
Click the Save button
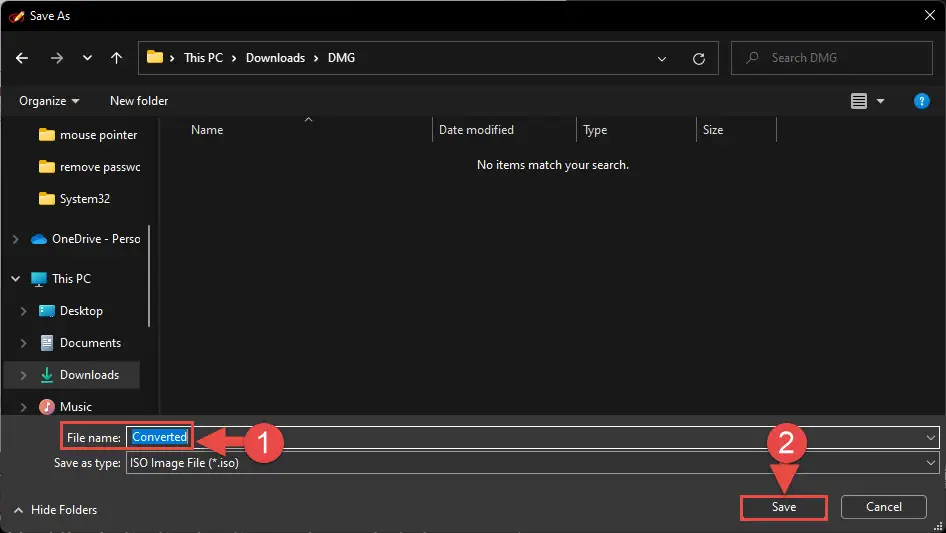tap(784, 507)
